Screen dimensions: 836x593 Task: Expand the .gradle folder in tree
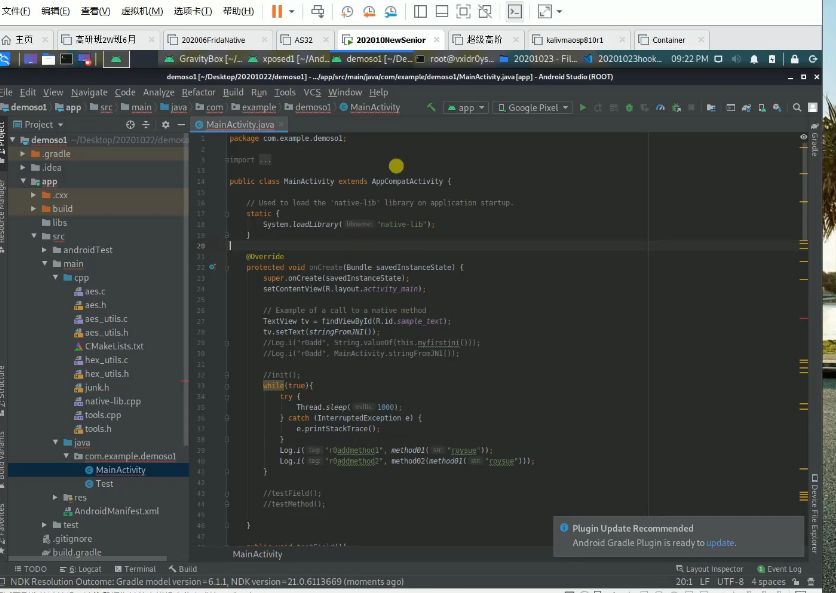tap(23, 154)
